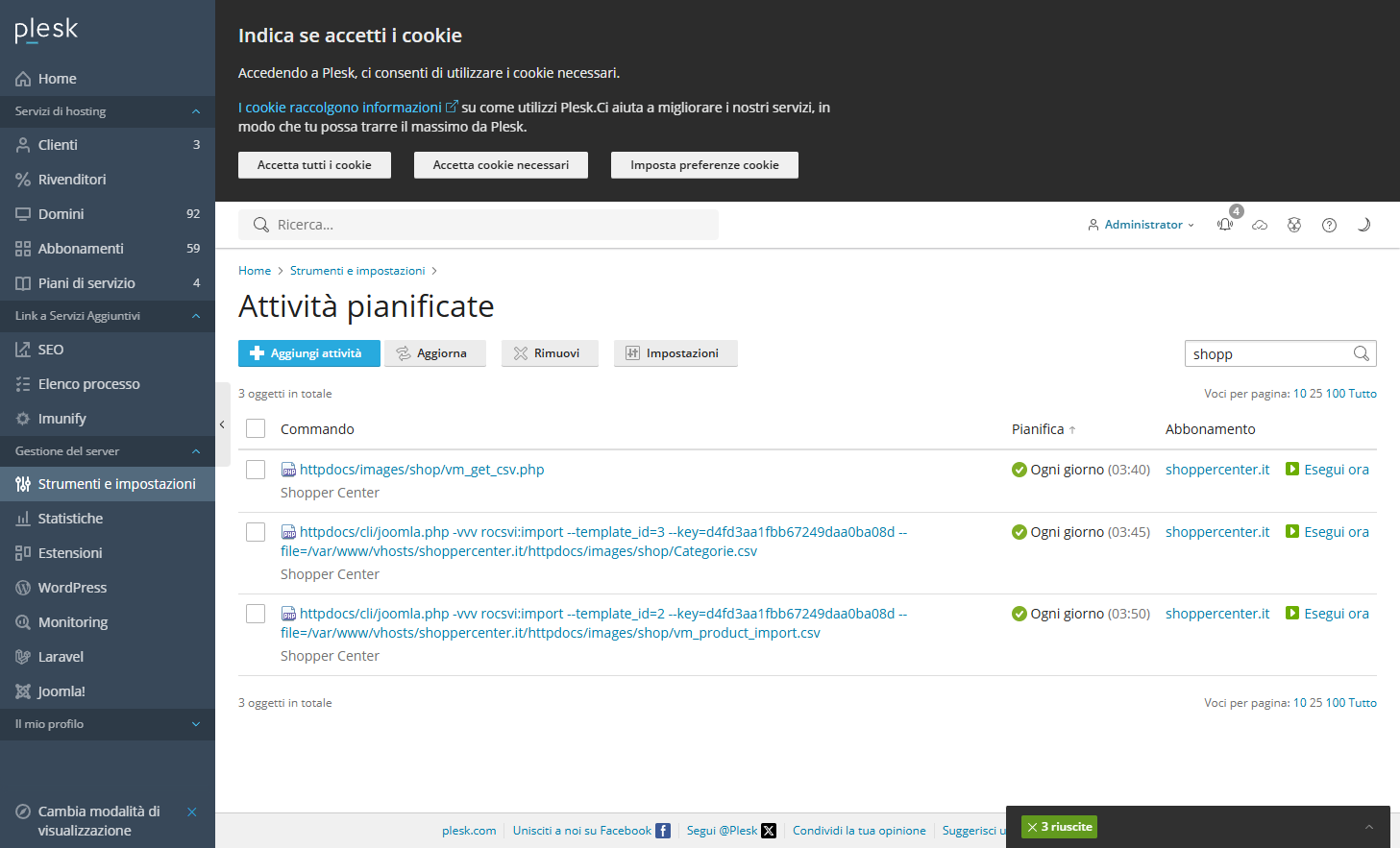
Task: Check the template_id=2 import task checkbox
Action: click(256, 614)
